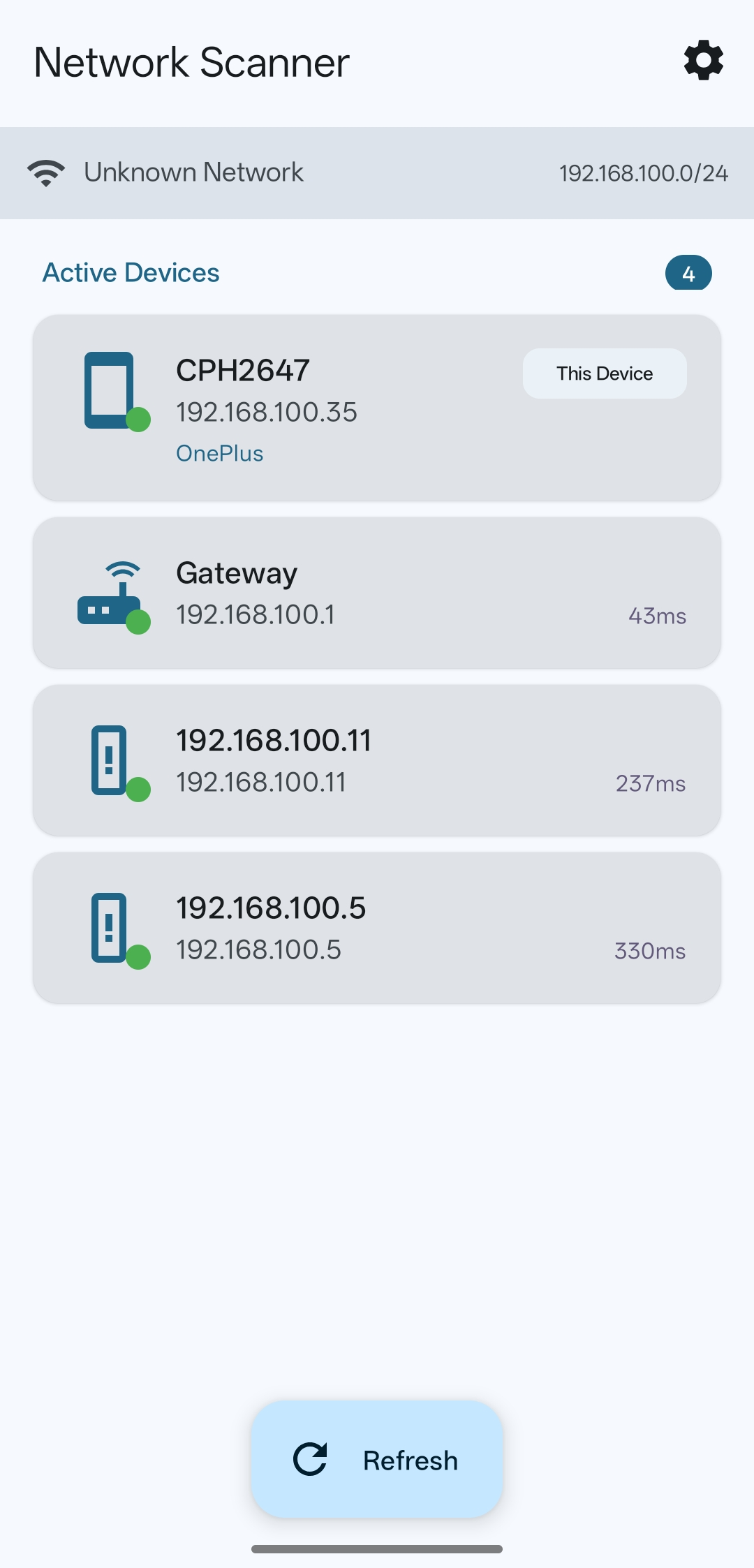Click the refresh arrow icon

(x=310, y=1459)
